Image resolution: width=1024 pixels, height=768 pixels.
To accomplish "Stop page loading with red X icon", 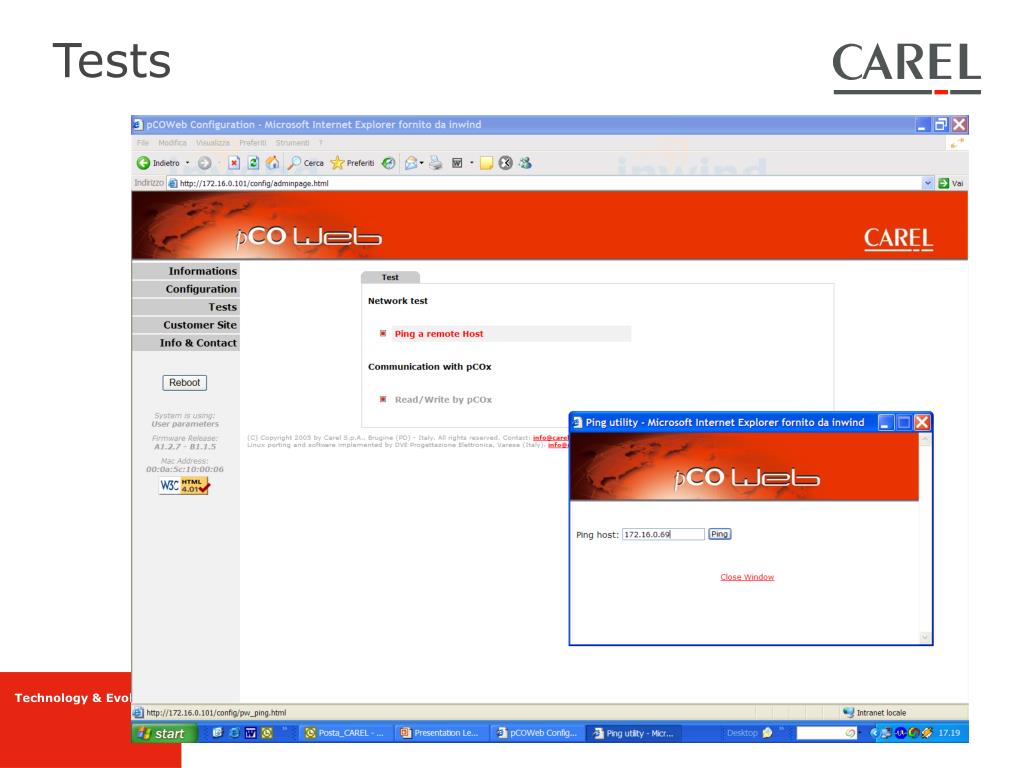I will click(234, 163).
